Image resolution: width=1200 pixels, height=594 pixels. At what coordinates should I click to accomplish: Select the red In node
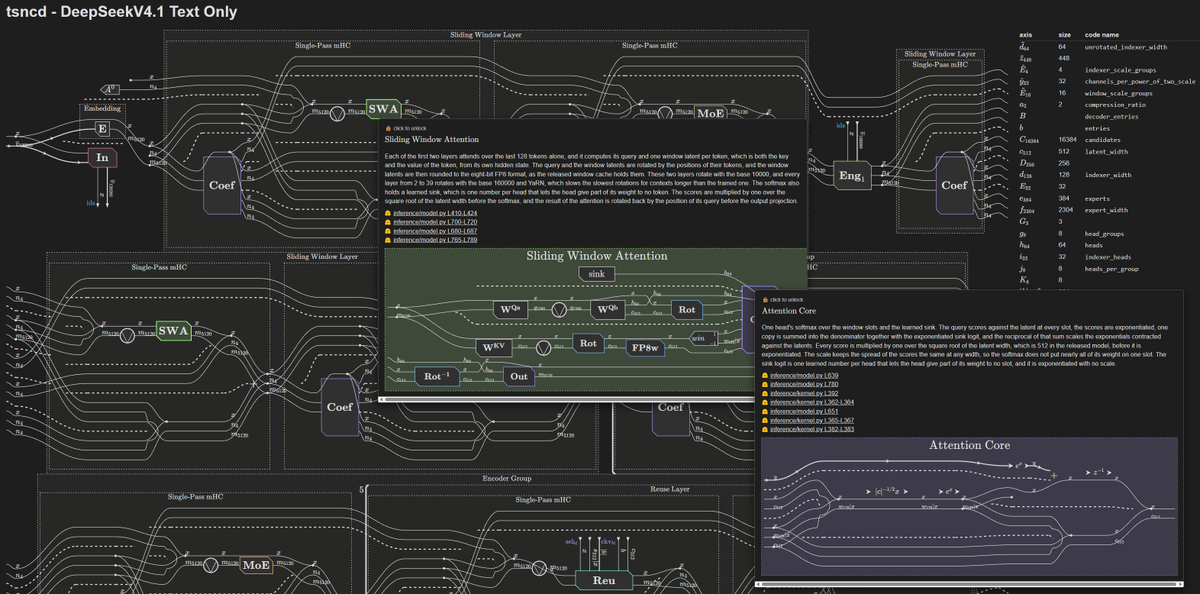(102, 158)
